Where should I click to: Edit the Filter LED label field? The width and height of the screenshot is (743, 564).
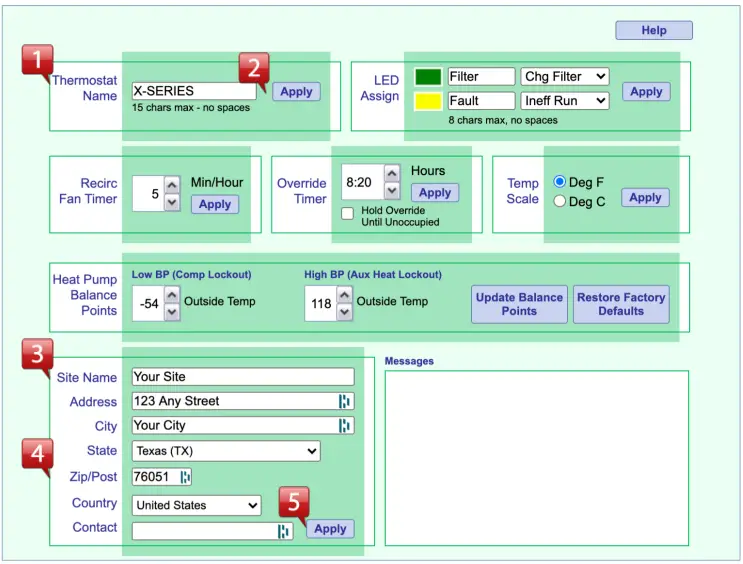click(481, 77)
